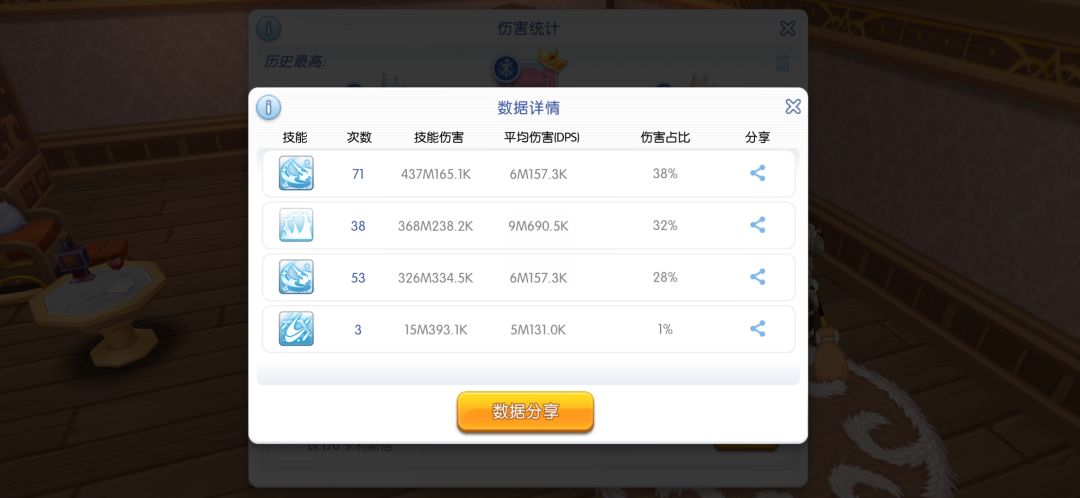This screenshot has width=1080, height=498.
Task: Click damage value 15M393.1K
Action: [435, 330]
